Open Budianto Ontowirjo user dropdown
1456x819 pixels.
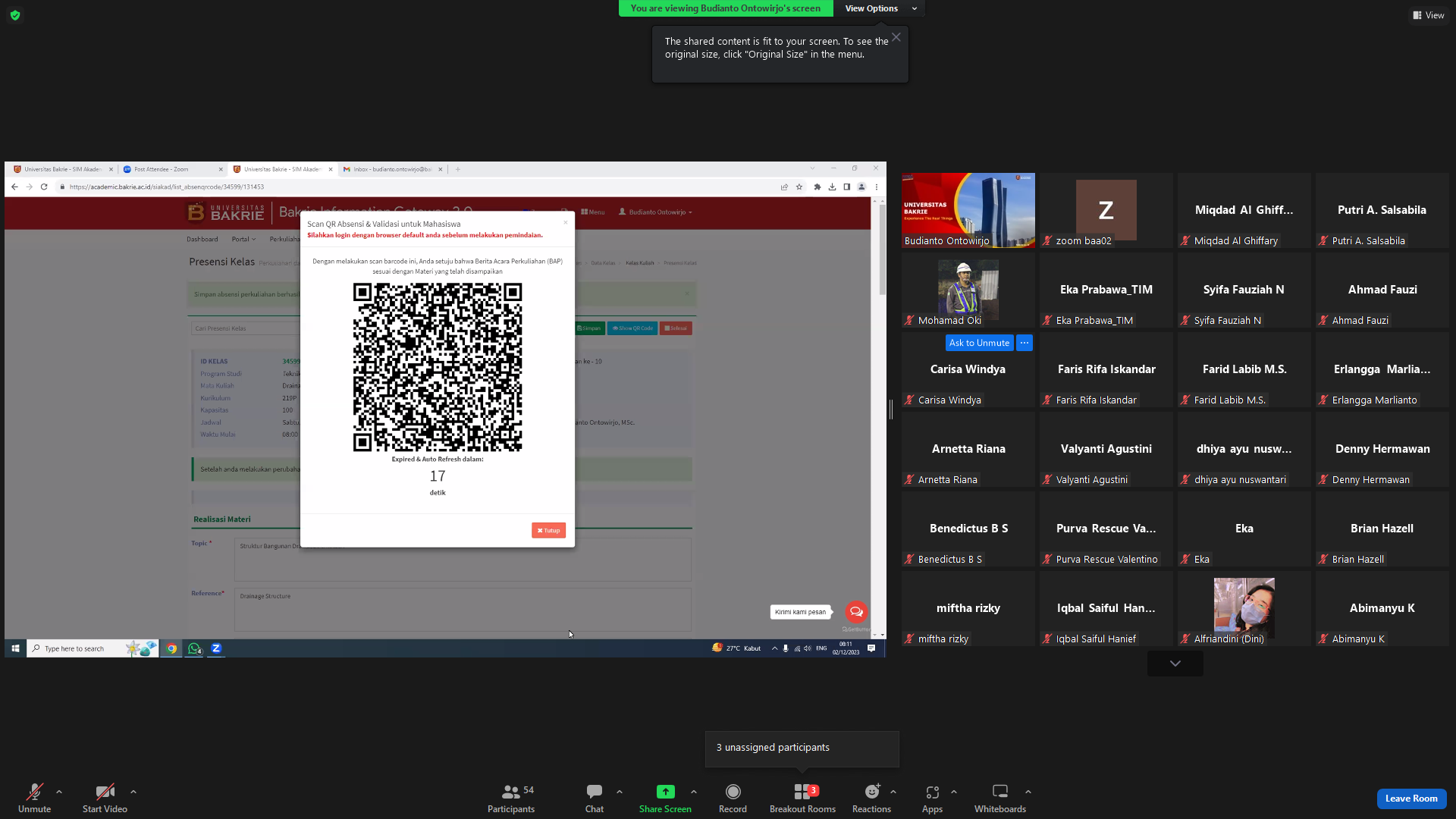tap(655, 212)
